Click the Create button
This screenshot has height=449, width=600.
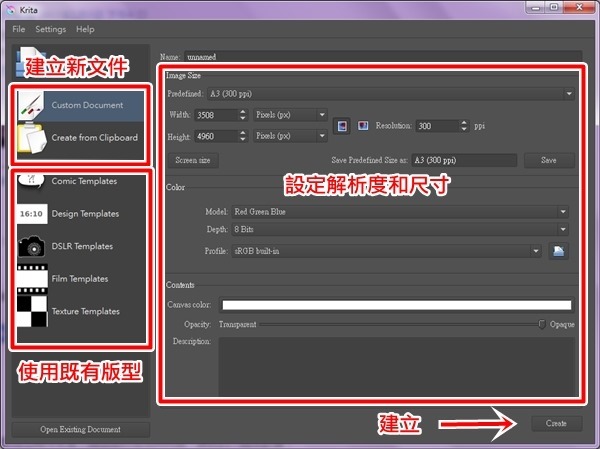pyautogui.click(x=556, y=424)
